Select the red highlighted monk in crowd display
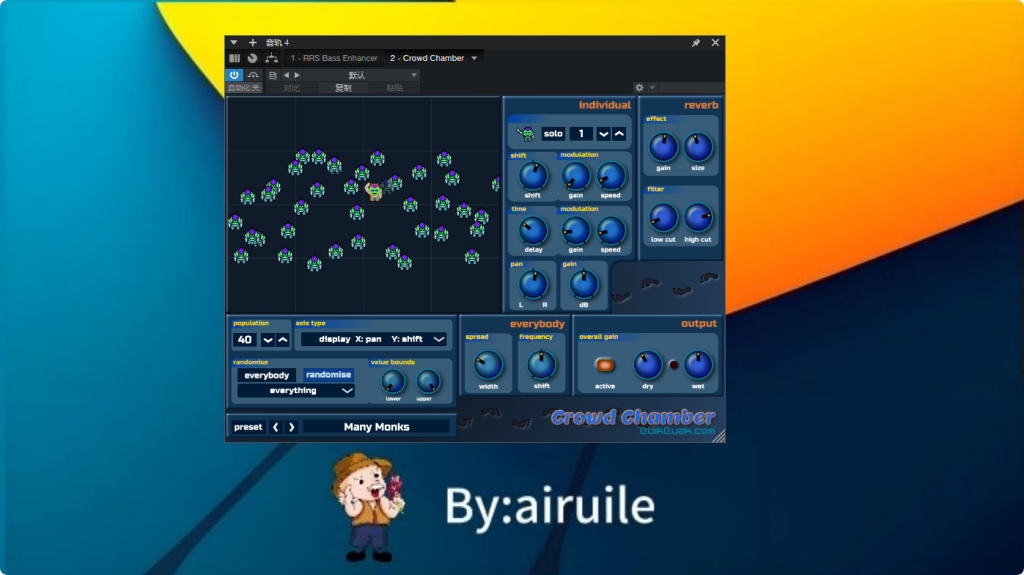Image resolution: width=1024 pixels, height=575 pixels. click(x=374, y=191)
